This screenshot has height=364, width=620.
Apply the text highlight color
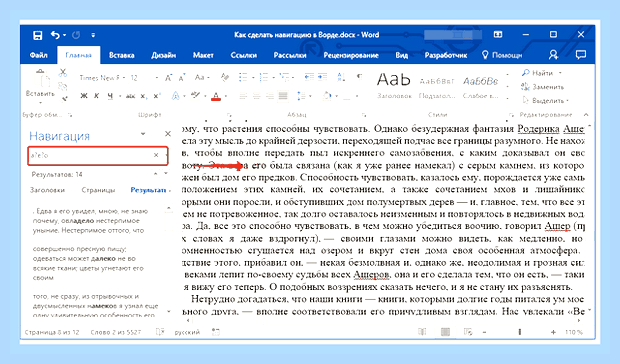195,95
